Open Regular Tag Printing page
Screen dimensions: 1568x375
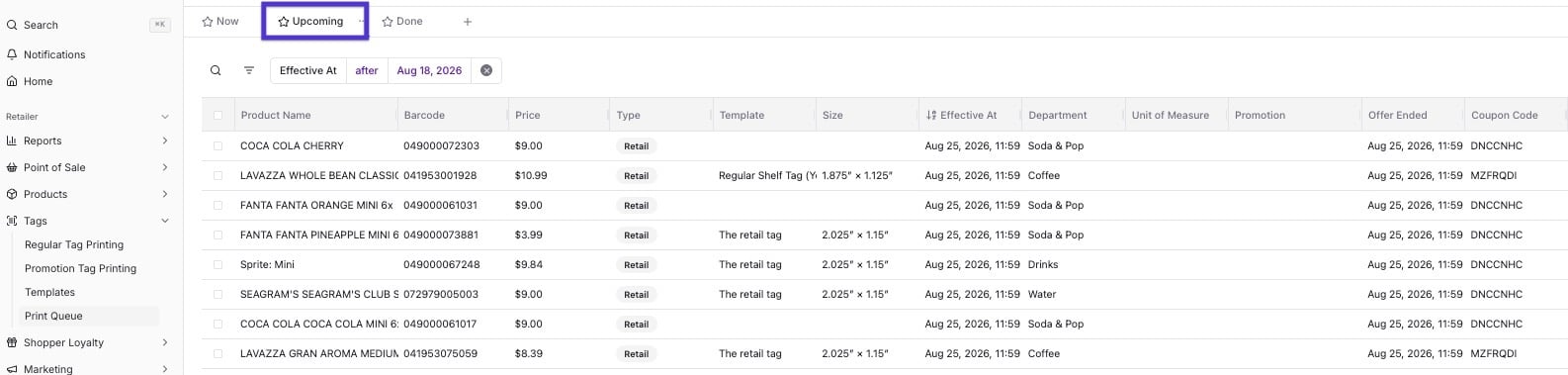74,244
